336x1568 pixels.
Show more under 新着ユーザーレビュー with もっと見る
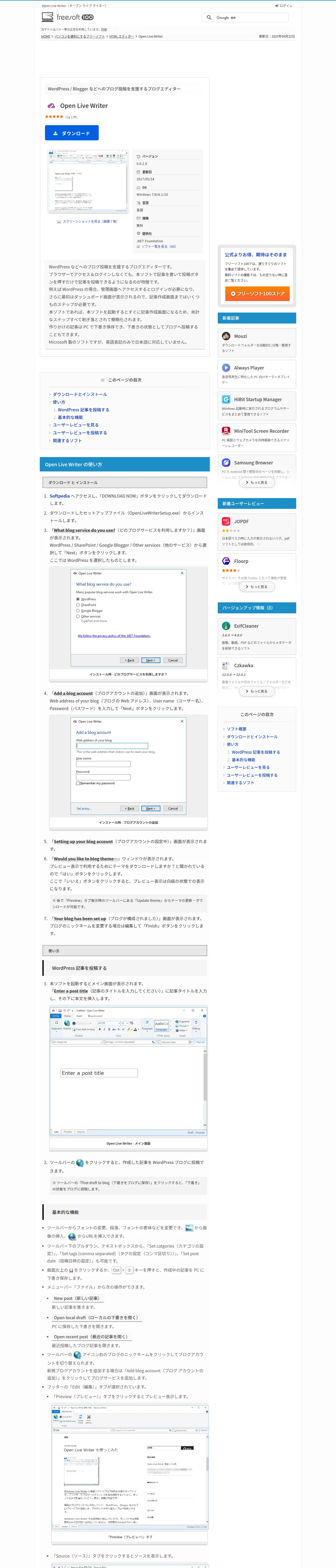(257, 587)
